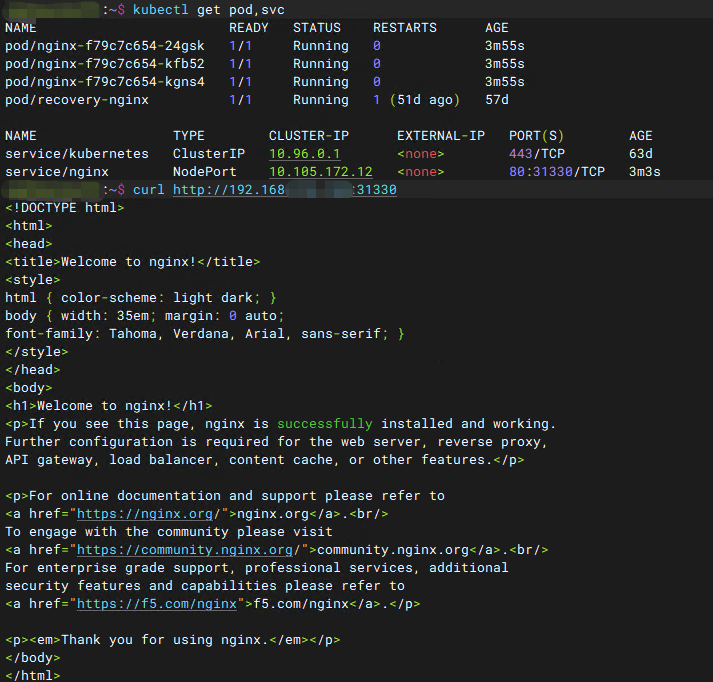
Task: Click 'For online documentation and support' line
Action: click(x=225, y=496)
